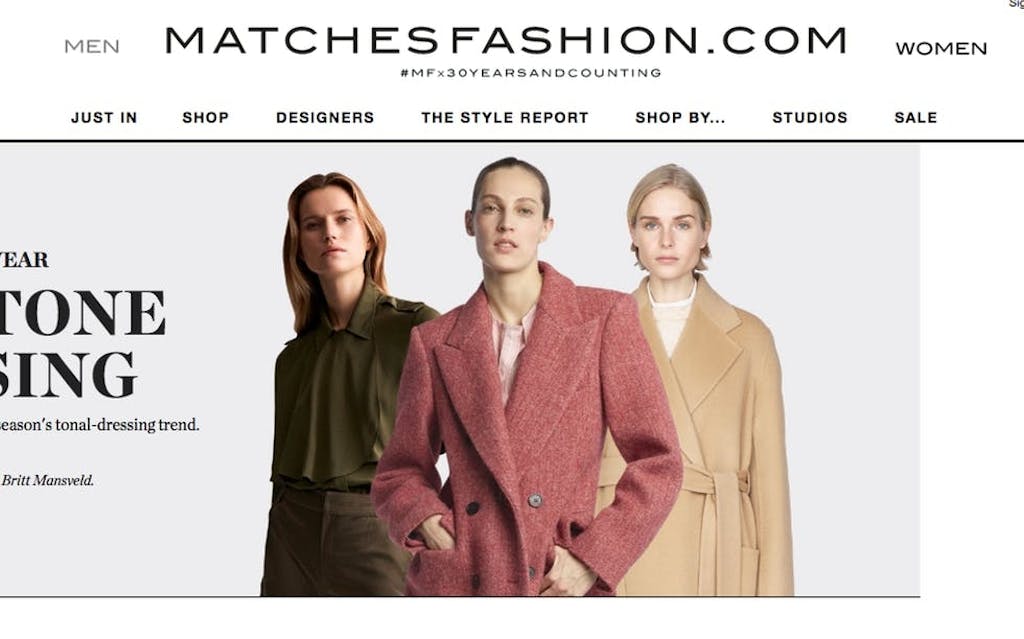Click the tonal-dressing trend description text
This screenshot has height=639, width=1024.
99,425
